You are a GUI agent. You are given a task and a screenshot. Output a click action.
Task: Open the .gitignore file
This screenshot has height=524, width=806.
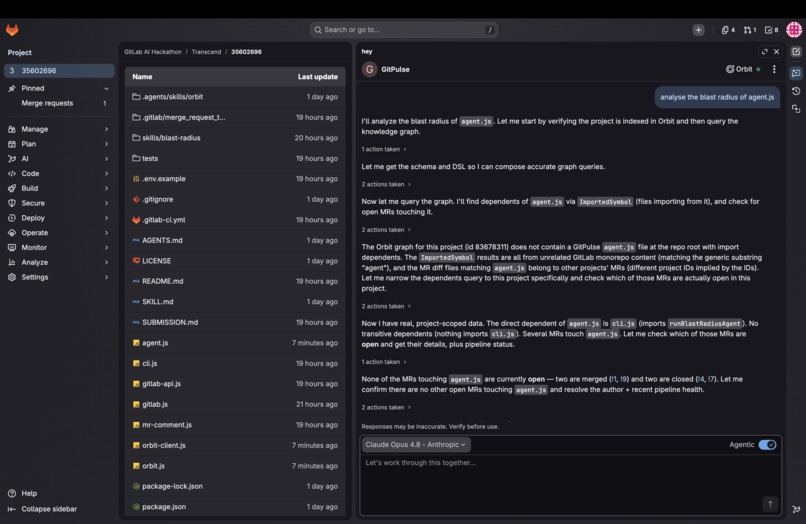(x=157, y=199)
